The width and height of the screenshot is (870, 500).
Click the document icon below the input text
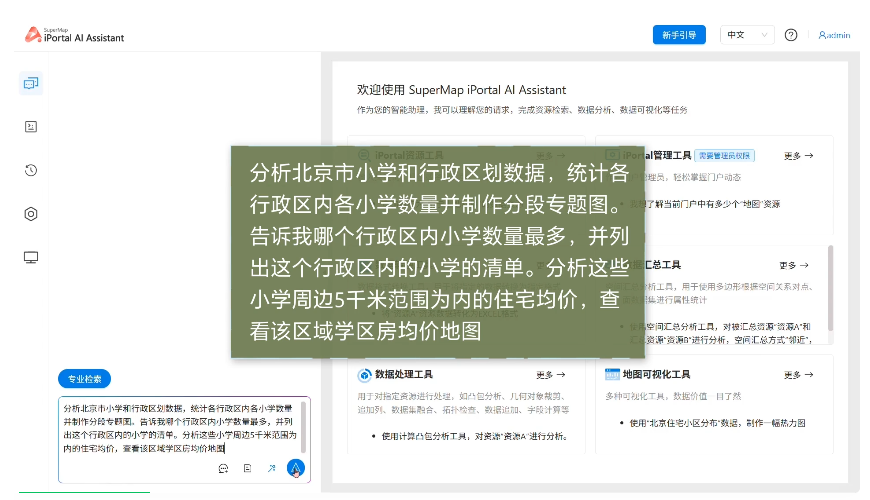pyautogui.click(x=247, y=468)
